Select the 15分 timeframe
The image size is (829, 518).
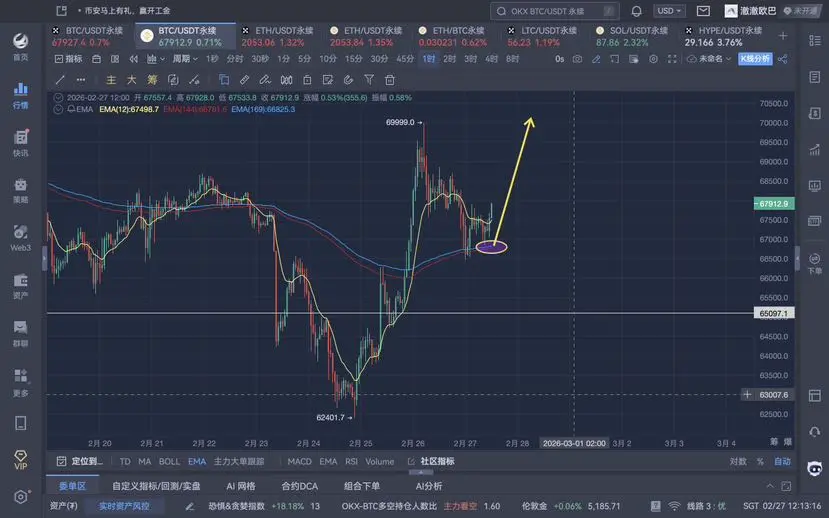(353, 59)
